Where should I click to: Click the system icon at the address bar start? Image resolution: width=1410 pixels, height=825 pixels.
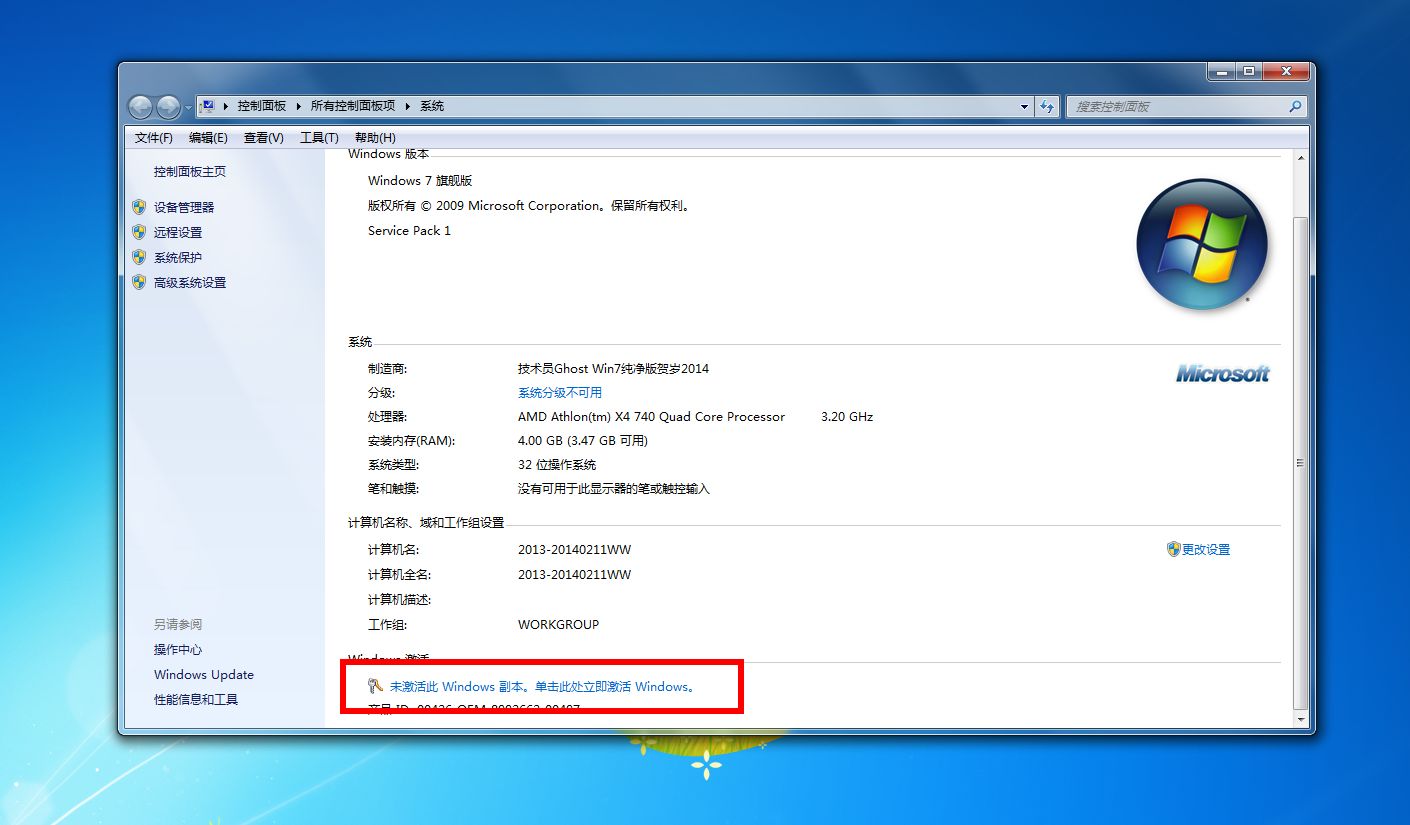(207, 105)
